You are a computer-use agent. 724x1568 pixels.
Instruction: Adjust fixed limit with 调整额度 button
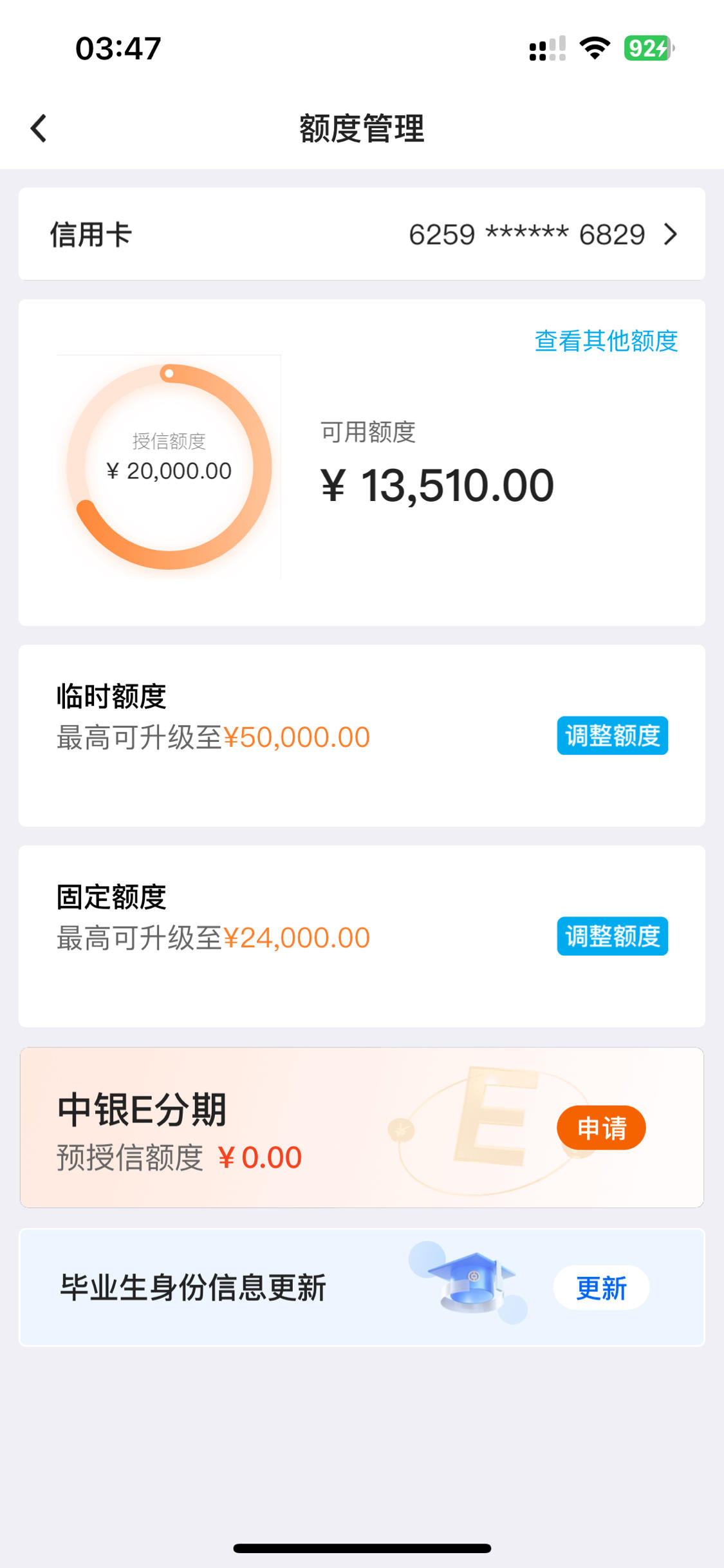pos(612,936)
